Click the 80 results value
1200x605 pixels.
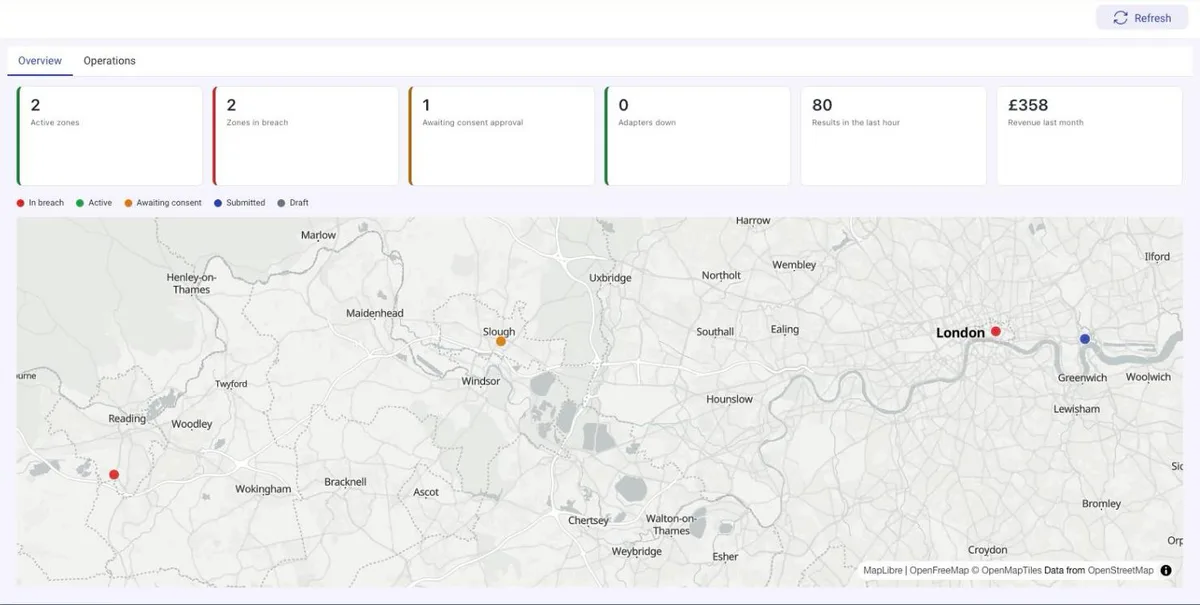click(x=822, y=105)
